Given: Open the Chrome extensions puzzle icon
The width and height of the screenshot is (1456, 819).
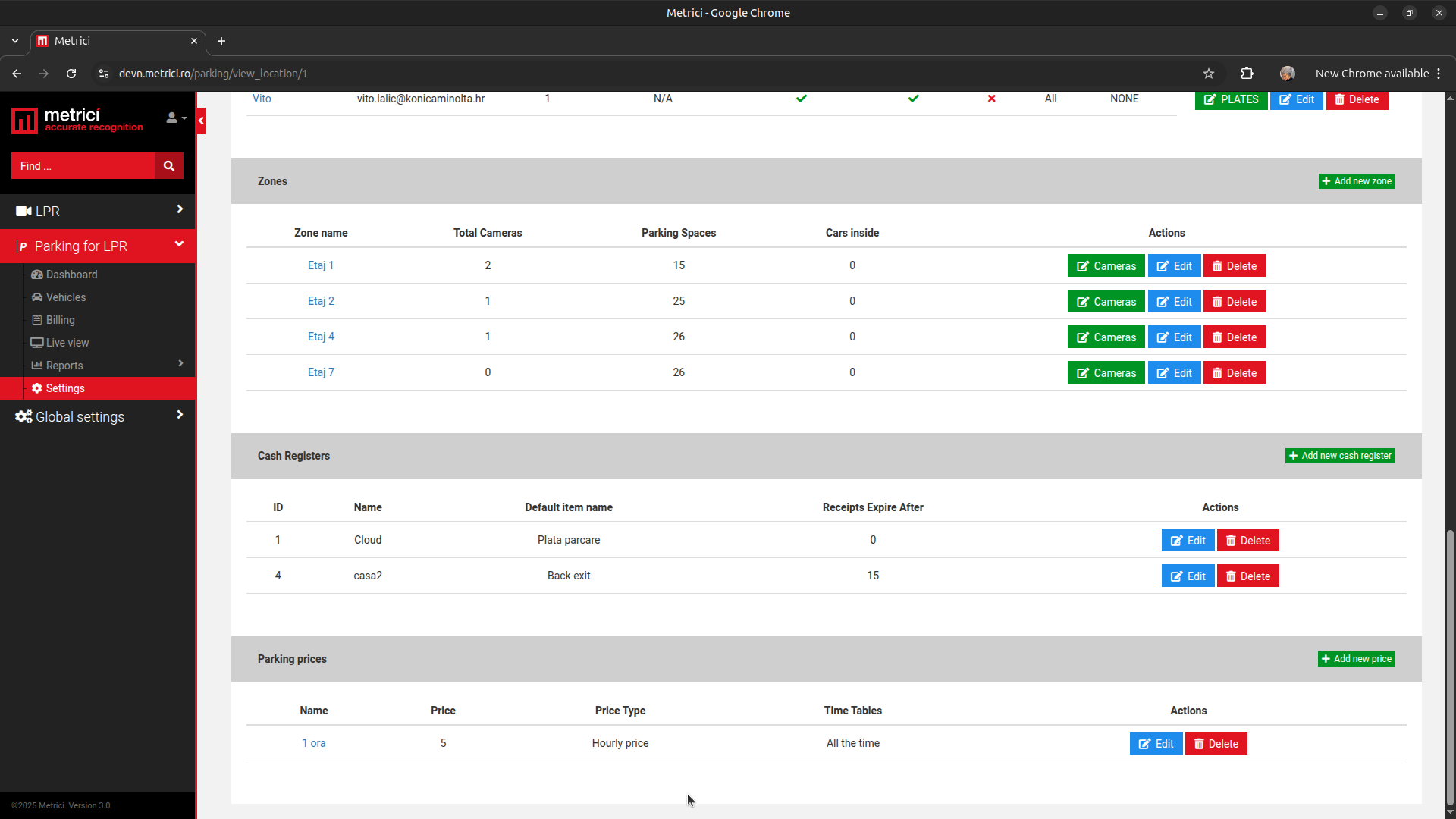Looking at the screenshot, I should 1247,74.
